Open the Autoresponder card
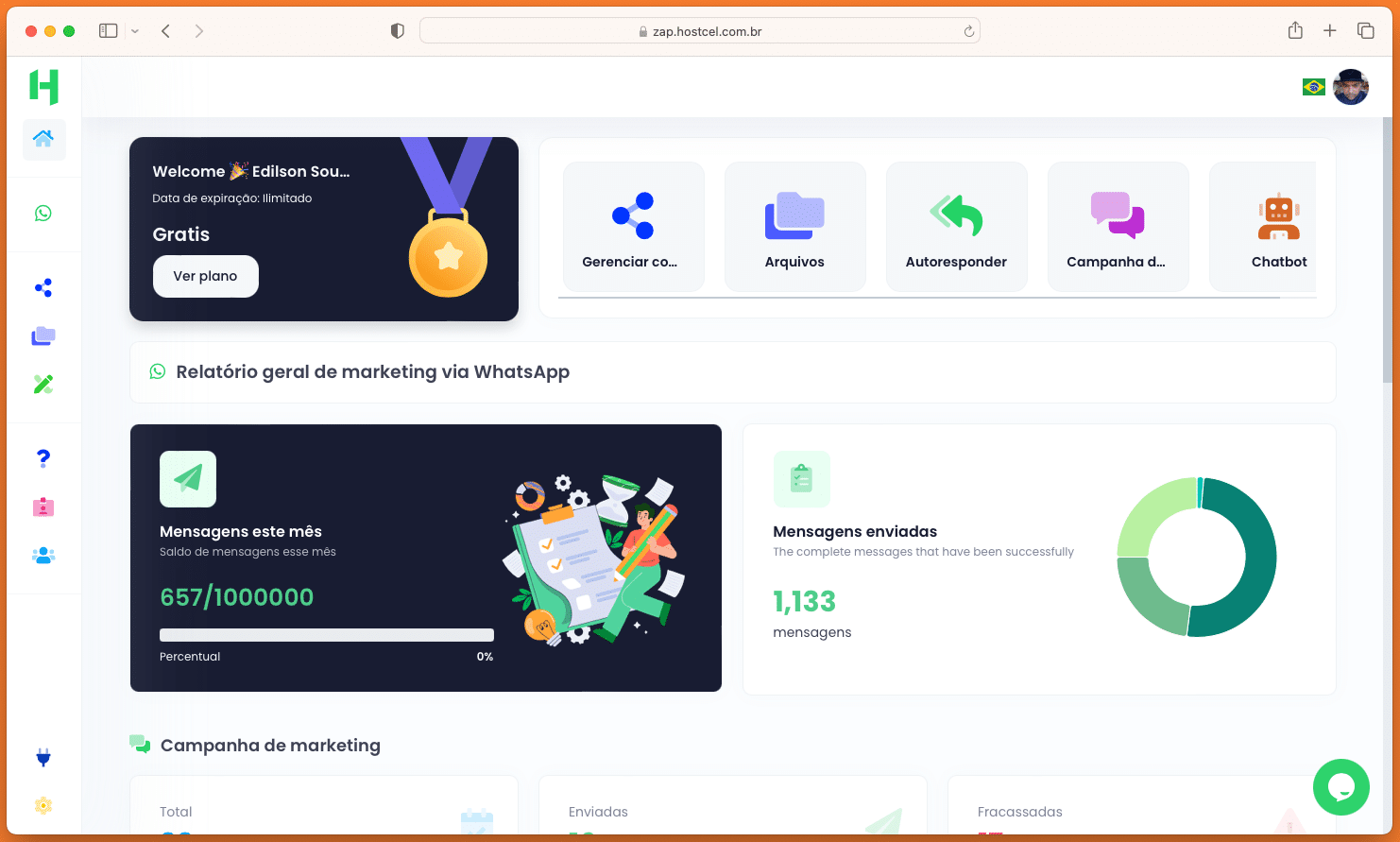 coord(957,227)
